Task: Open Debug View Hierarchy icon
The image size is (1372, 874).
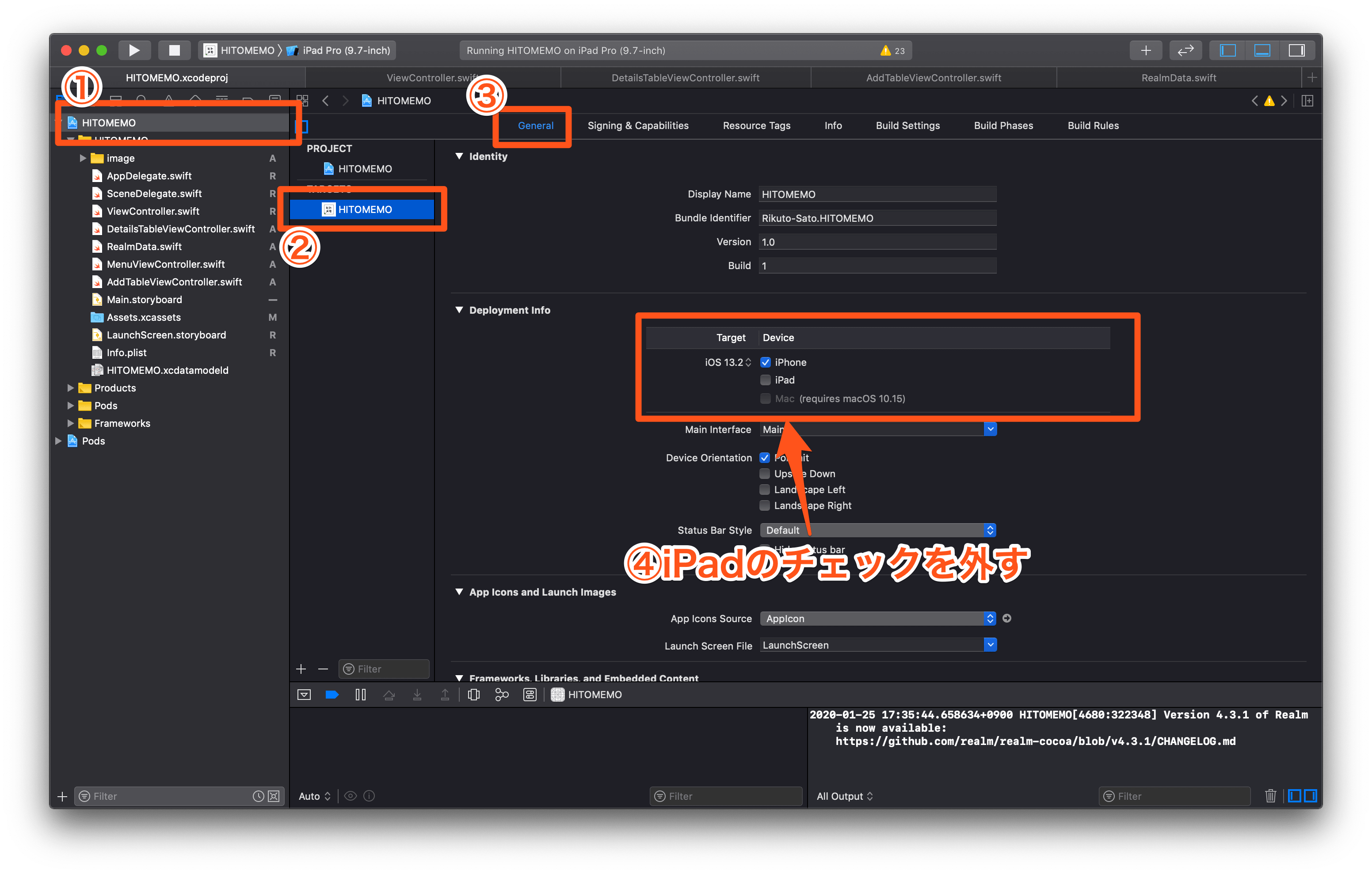Action: 473,695
